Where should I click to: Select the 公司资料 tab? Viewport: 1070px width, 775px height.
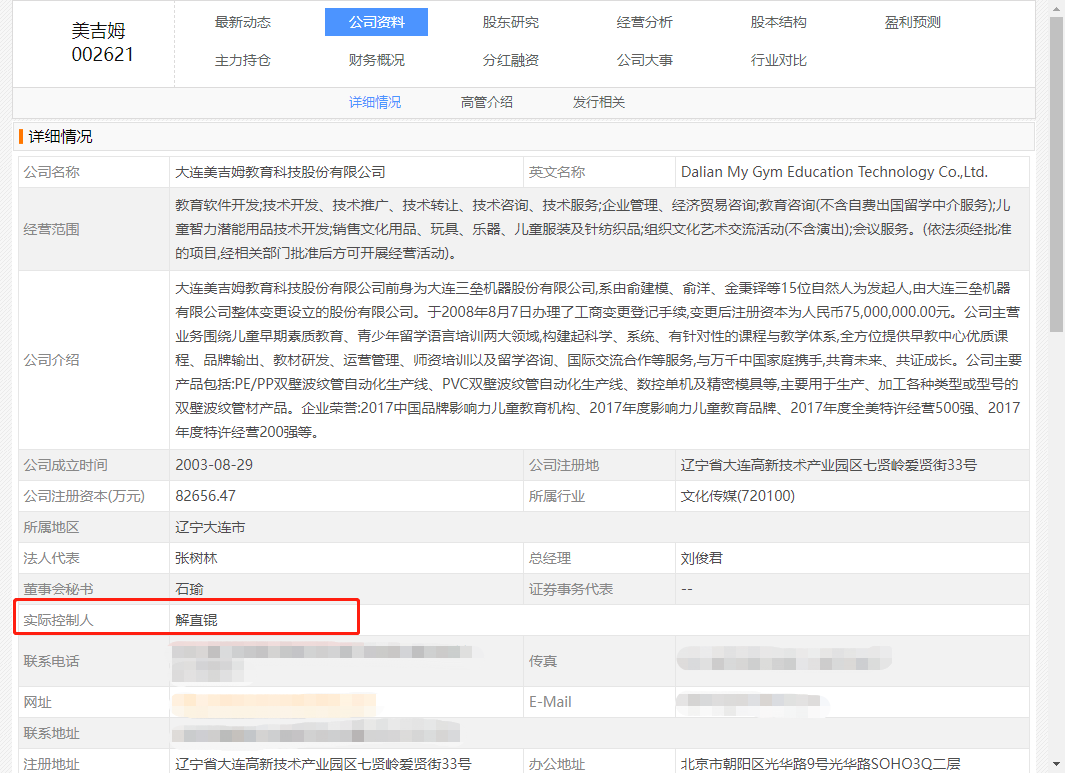pos(376,22)
